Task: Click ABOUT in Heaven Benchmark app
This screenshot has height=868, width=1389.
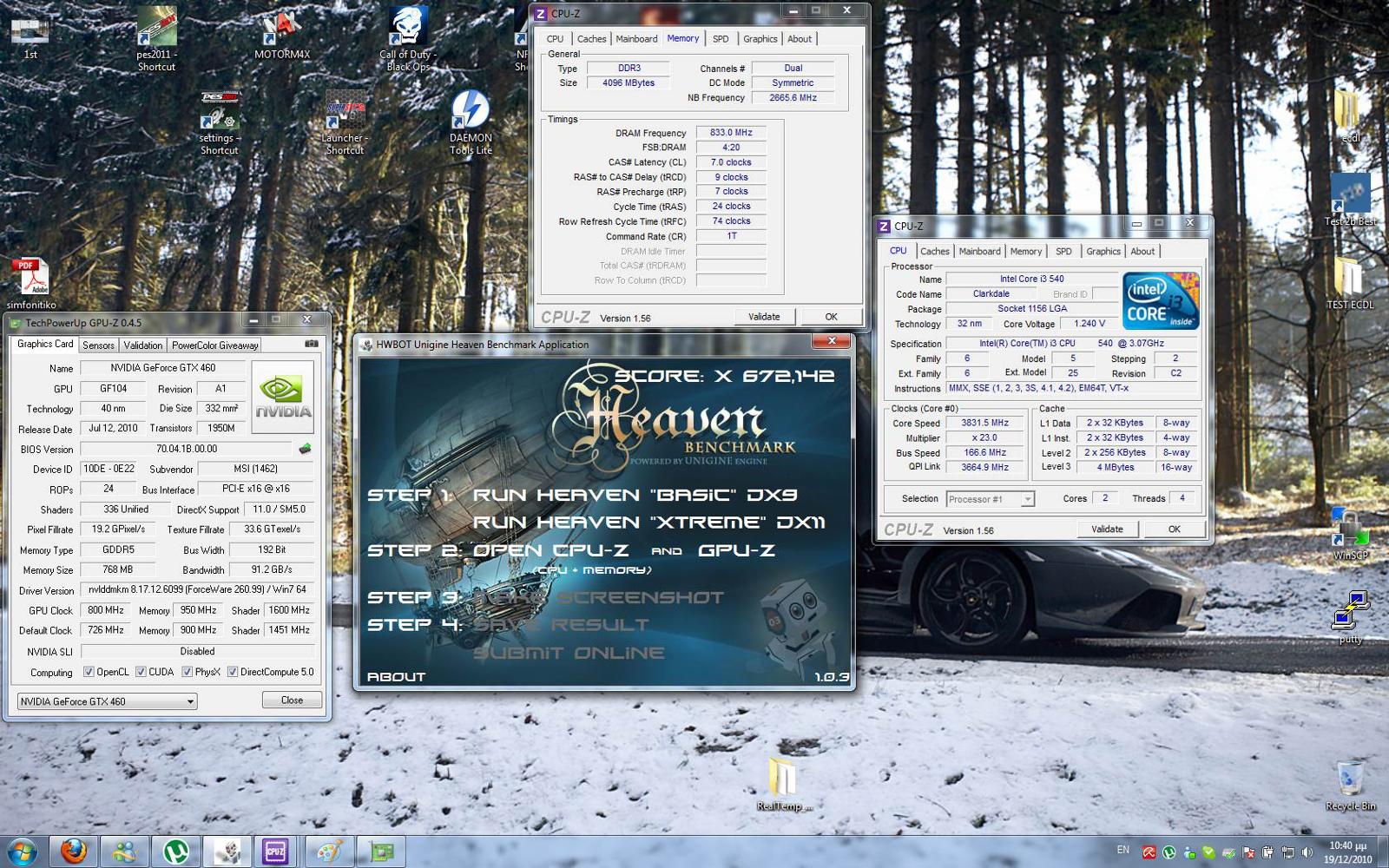Action: 397,677
